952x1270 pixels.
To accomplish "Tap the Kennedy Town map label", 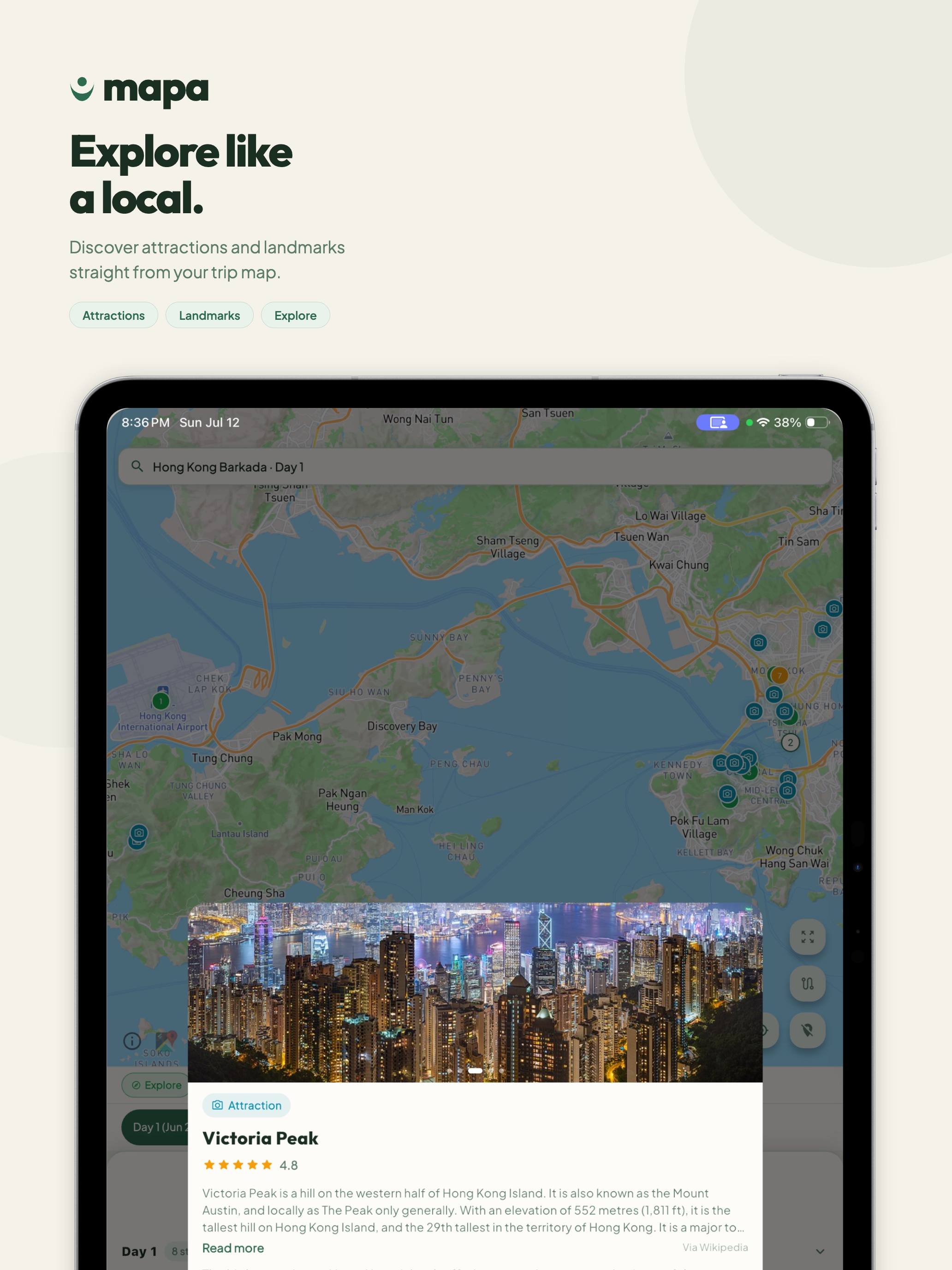I will (x=678, y=770).
